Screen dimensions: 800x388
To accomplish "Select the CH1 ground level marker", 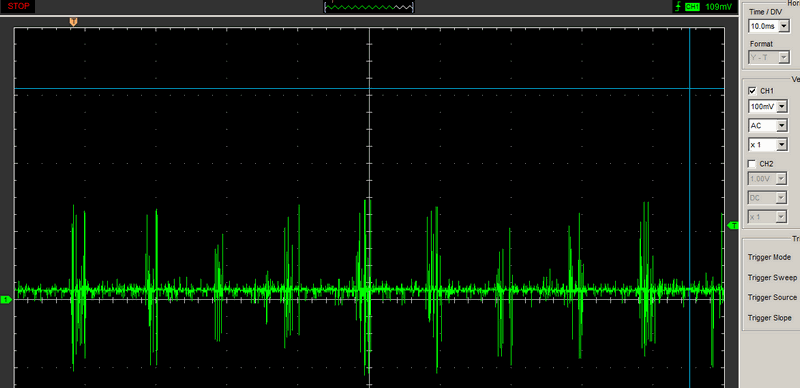I will tap(6, 300).
